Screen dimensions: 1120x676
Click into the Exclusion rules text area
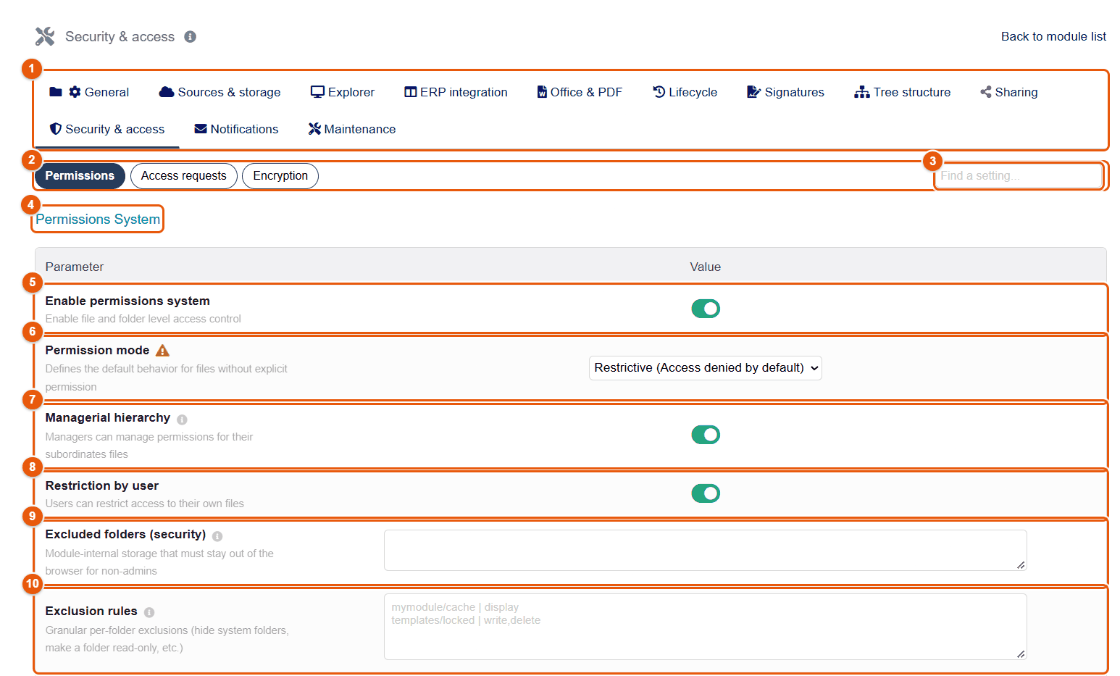click(705, 627)
